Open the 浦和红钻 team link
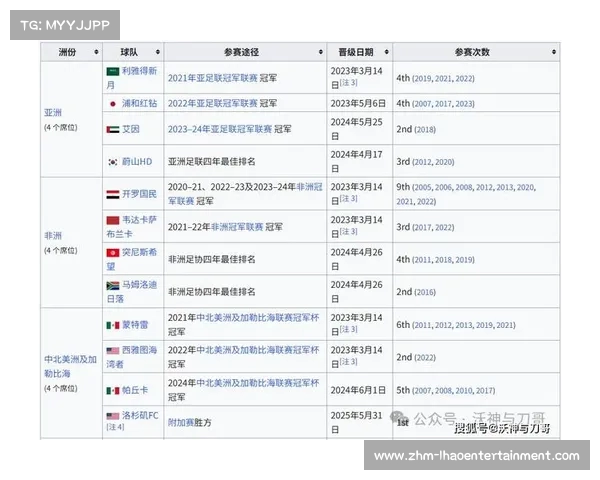The image size is (600, 480). pos(139,103)
